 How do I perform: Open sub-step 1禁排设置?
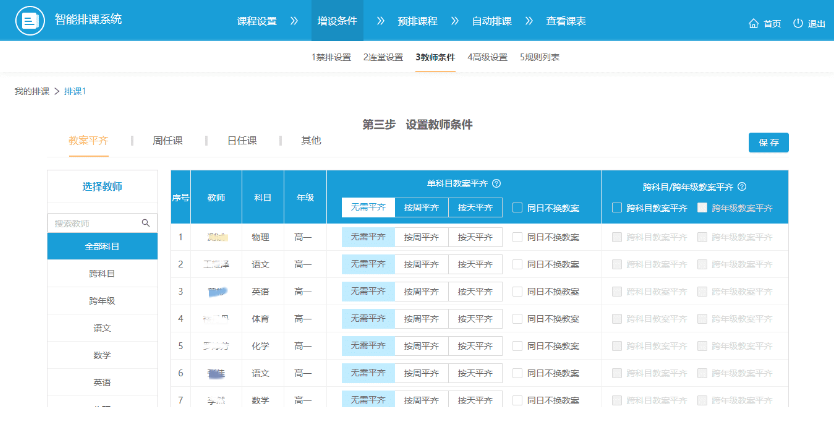tap(331, 57)
